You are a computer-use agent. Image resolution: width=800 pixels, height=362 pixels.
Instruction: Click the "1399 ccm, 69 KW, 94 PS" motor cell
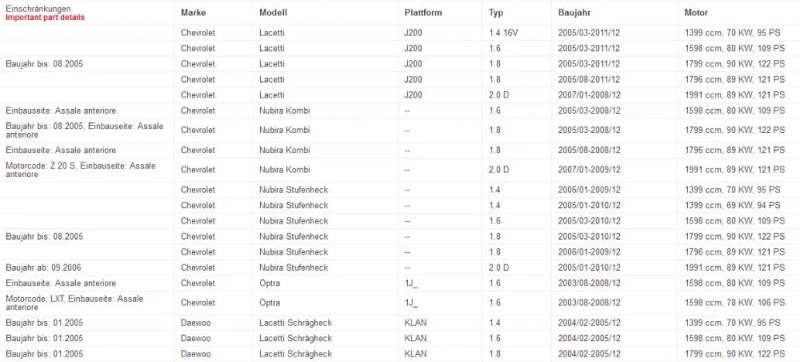pos(732,205)
